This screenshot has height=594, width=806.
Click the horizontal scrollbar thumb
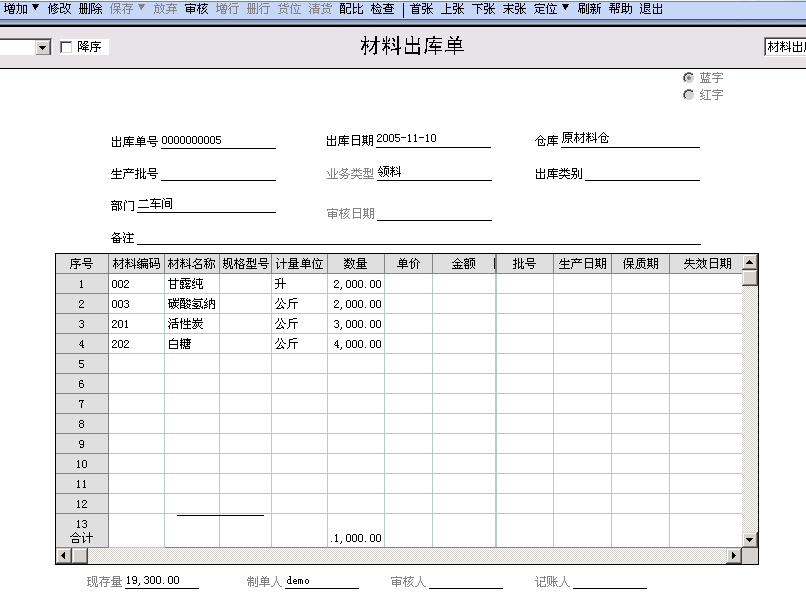(80, 555)
